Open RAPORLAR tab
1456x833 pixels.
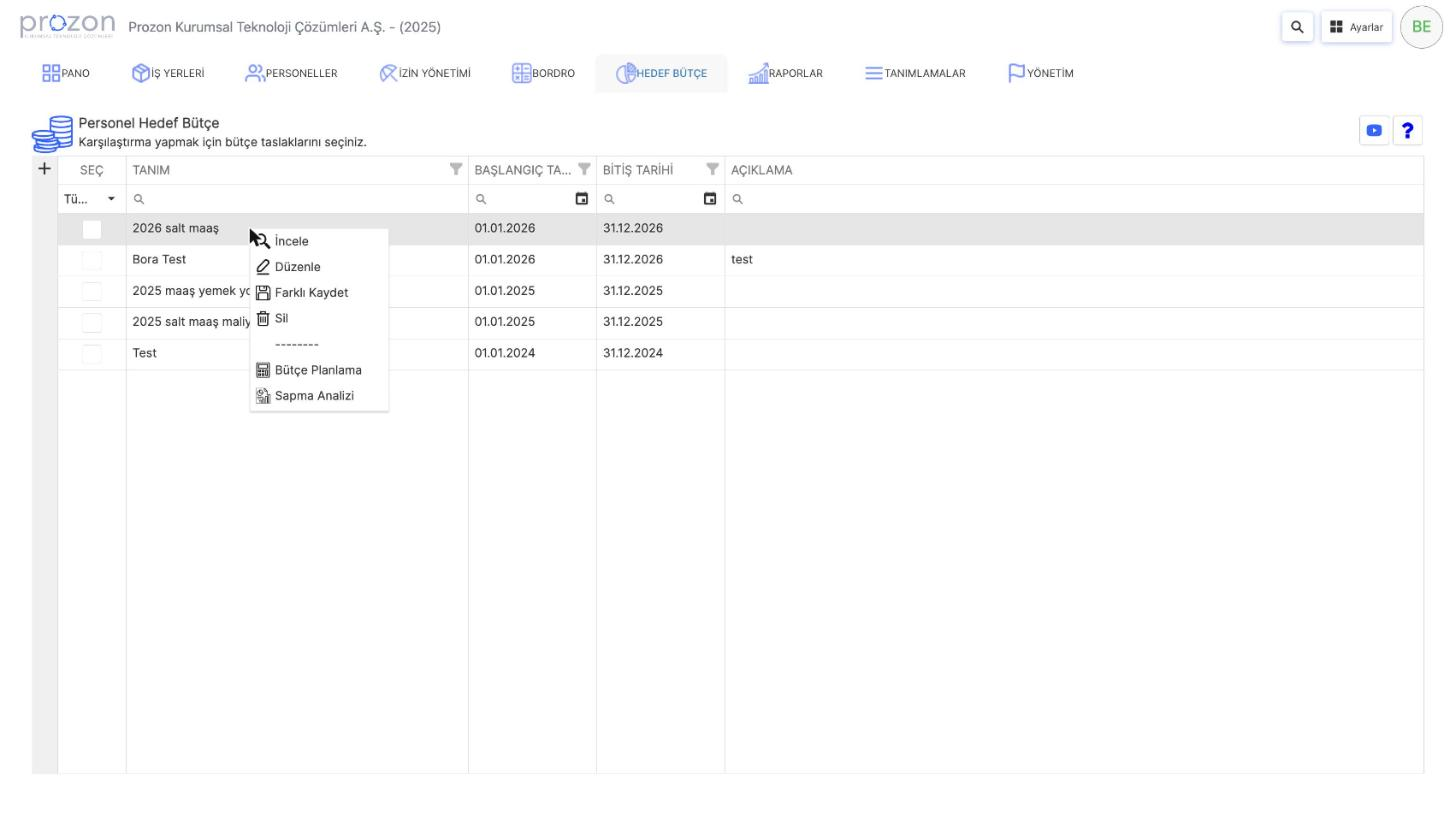[785, 73]
